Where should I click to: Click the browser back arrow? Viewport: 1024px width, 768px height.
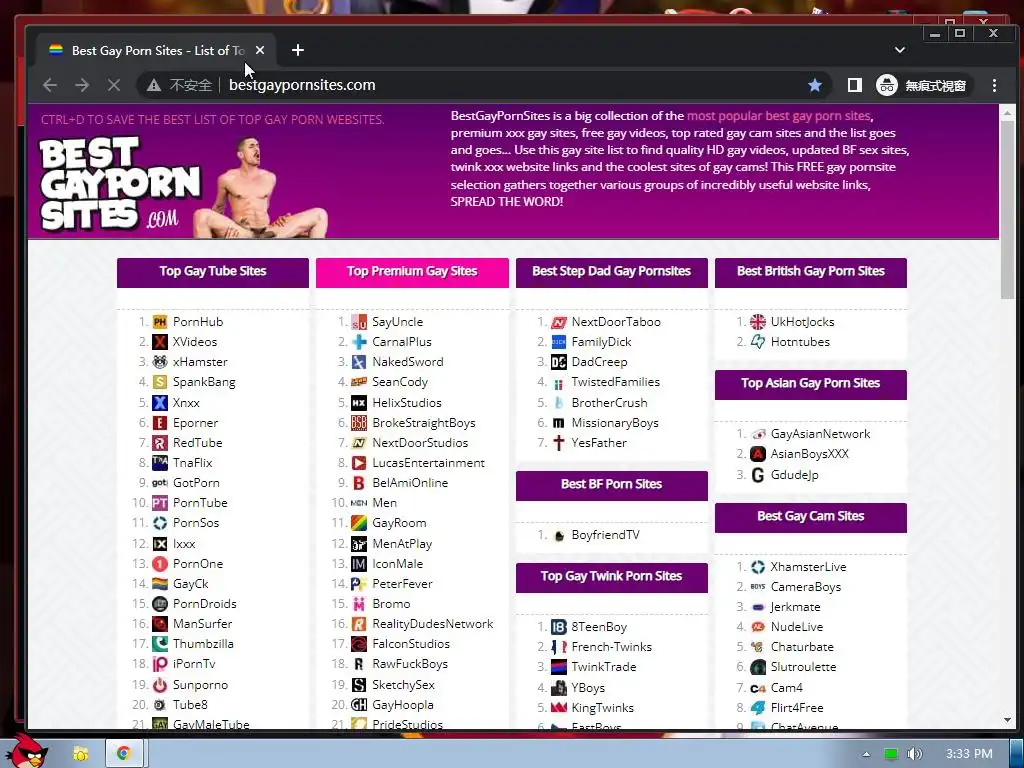pos(50,85)
